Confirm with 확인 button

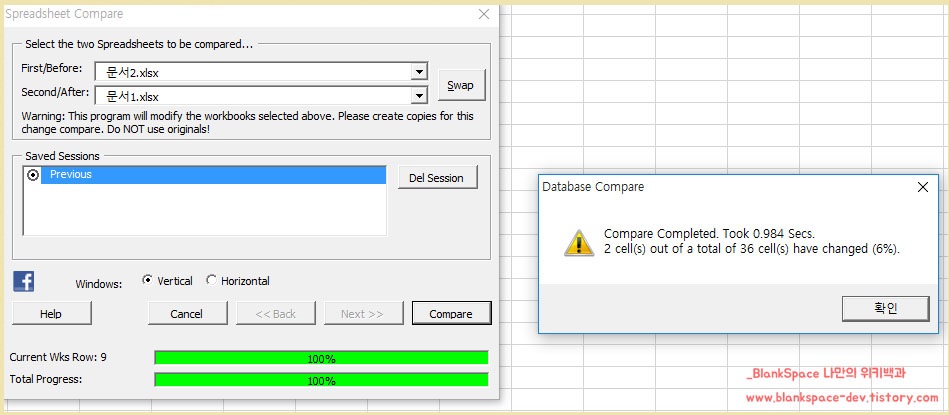tap(885, 309)
